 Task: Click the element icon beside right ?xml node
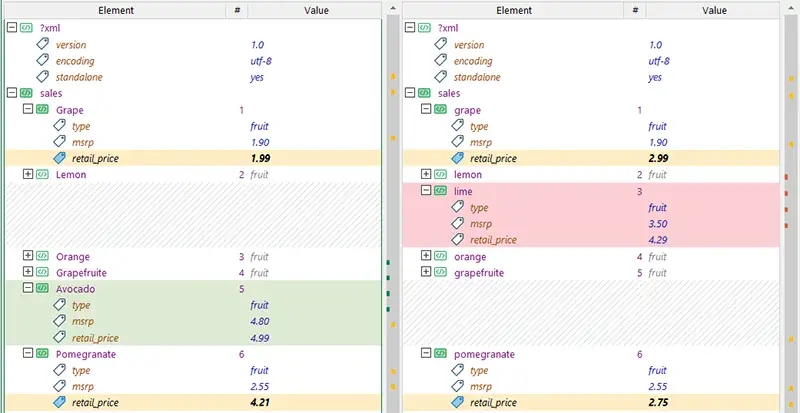point(424,28)
